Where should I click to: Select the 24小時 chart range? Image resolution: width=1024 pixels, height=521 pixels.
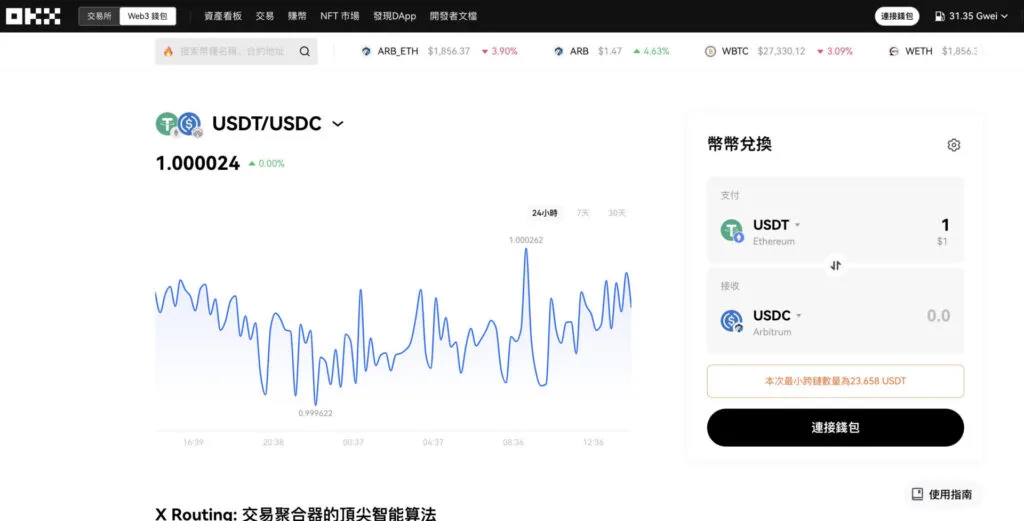545,213
